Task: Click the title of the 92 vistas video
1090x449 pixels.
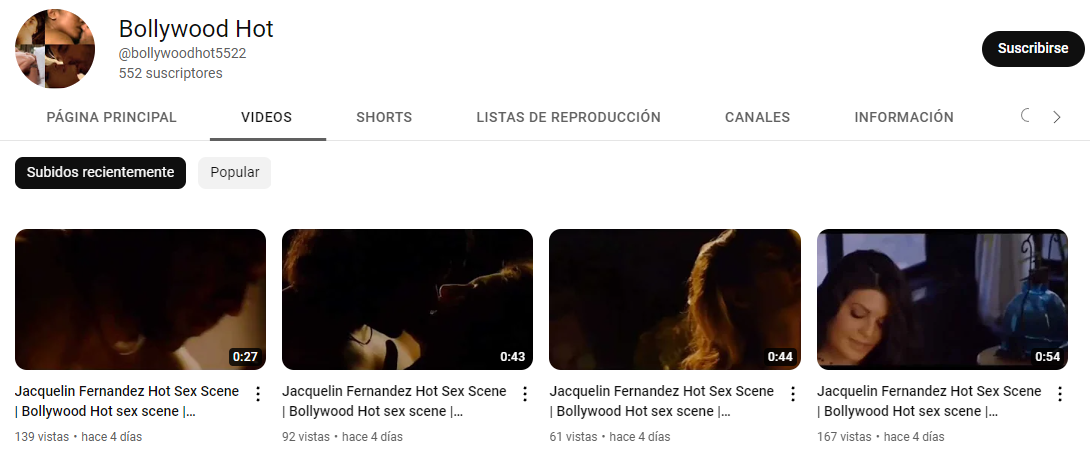Action: point(394,401)
